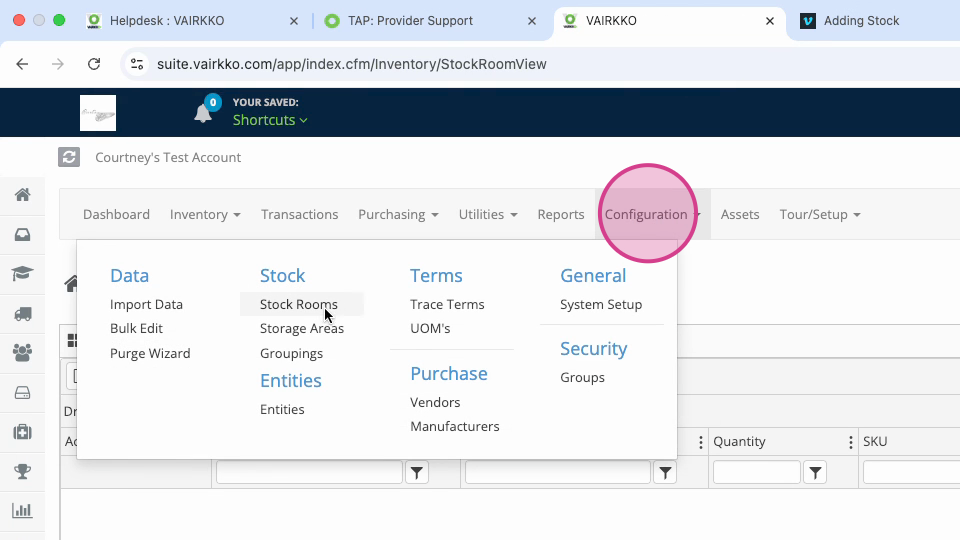Viewport: 960px width, 540px height.
Task: Open the people group sidebar icon
Action: tap(23, 353)
